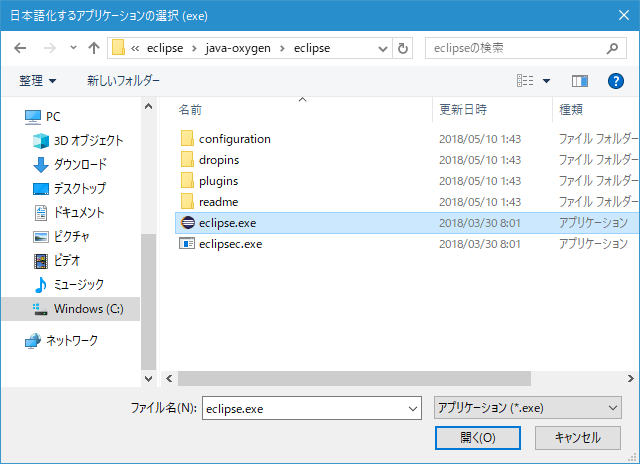This screenshot has height=464, width=640.
Task: Create a folder with 新しいフォルダー
Action: 123,80
